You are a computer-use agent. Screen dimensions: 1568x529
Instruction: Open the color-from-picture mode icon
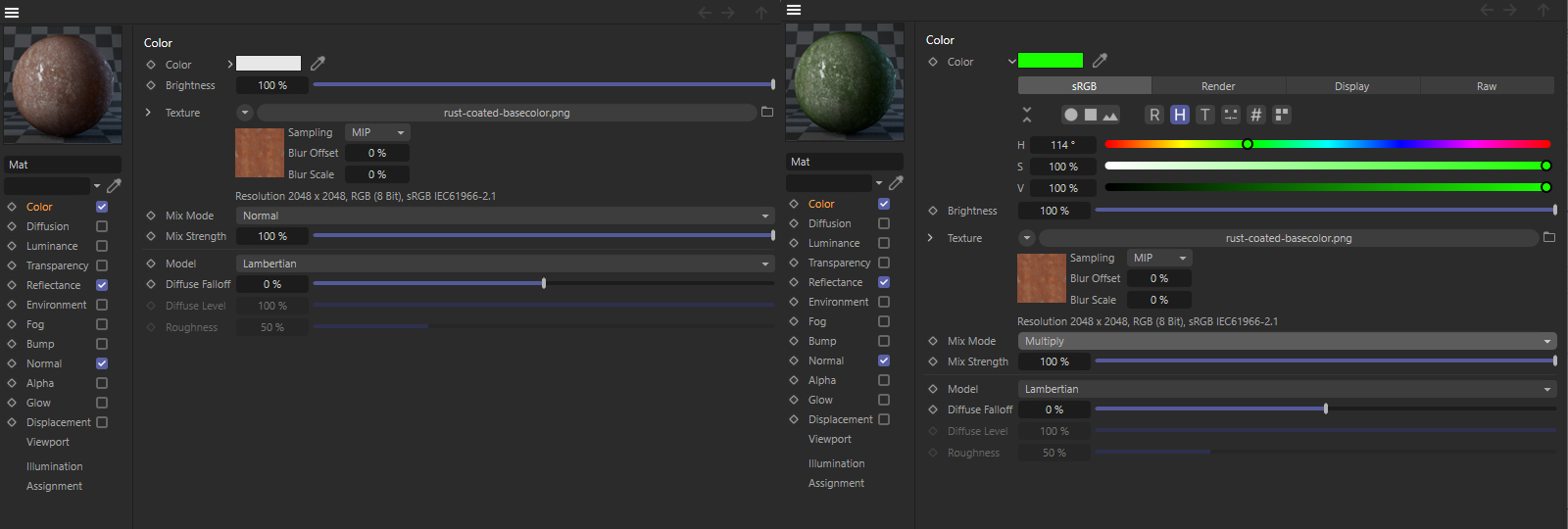[x=1110, y=115]
